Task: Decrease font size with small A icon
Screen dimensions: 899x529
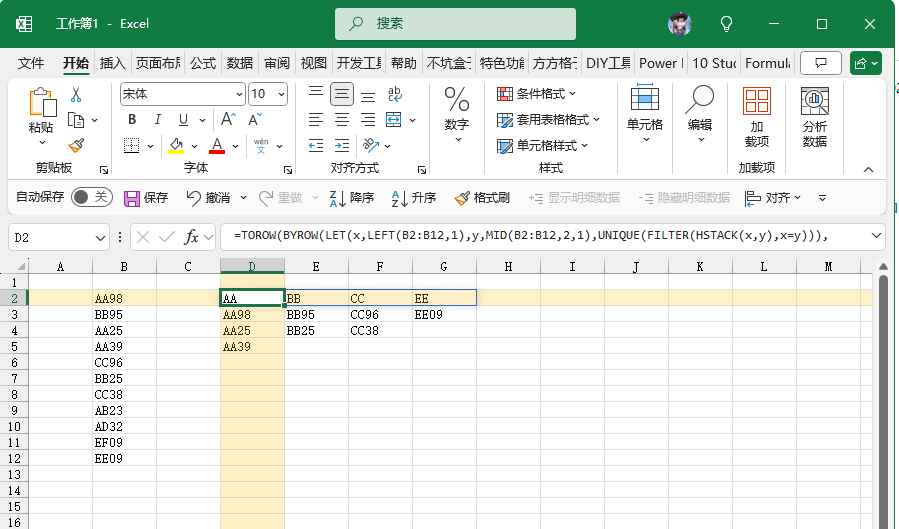Action: (255, 119)
